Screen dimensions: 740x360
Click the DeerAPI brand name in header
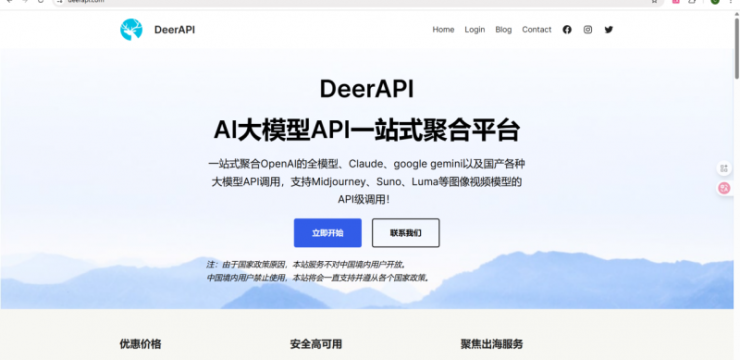[x=174, y=30]
